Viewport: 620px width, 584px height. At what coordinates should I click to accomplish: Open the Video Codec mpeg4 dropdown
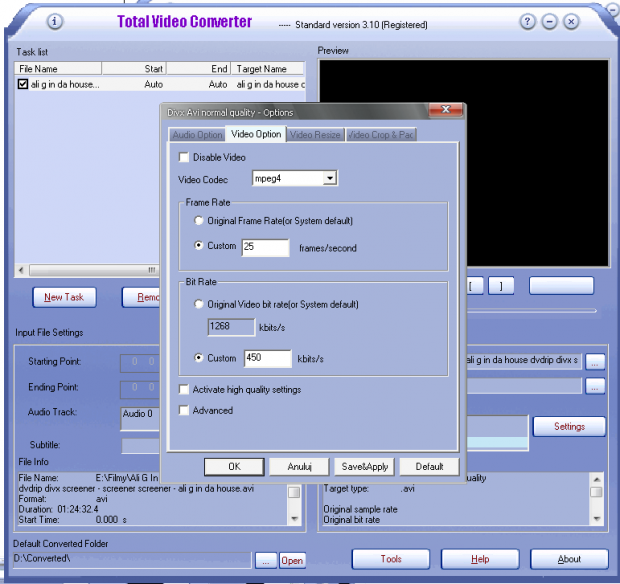tap(330, 179)
